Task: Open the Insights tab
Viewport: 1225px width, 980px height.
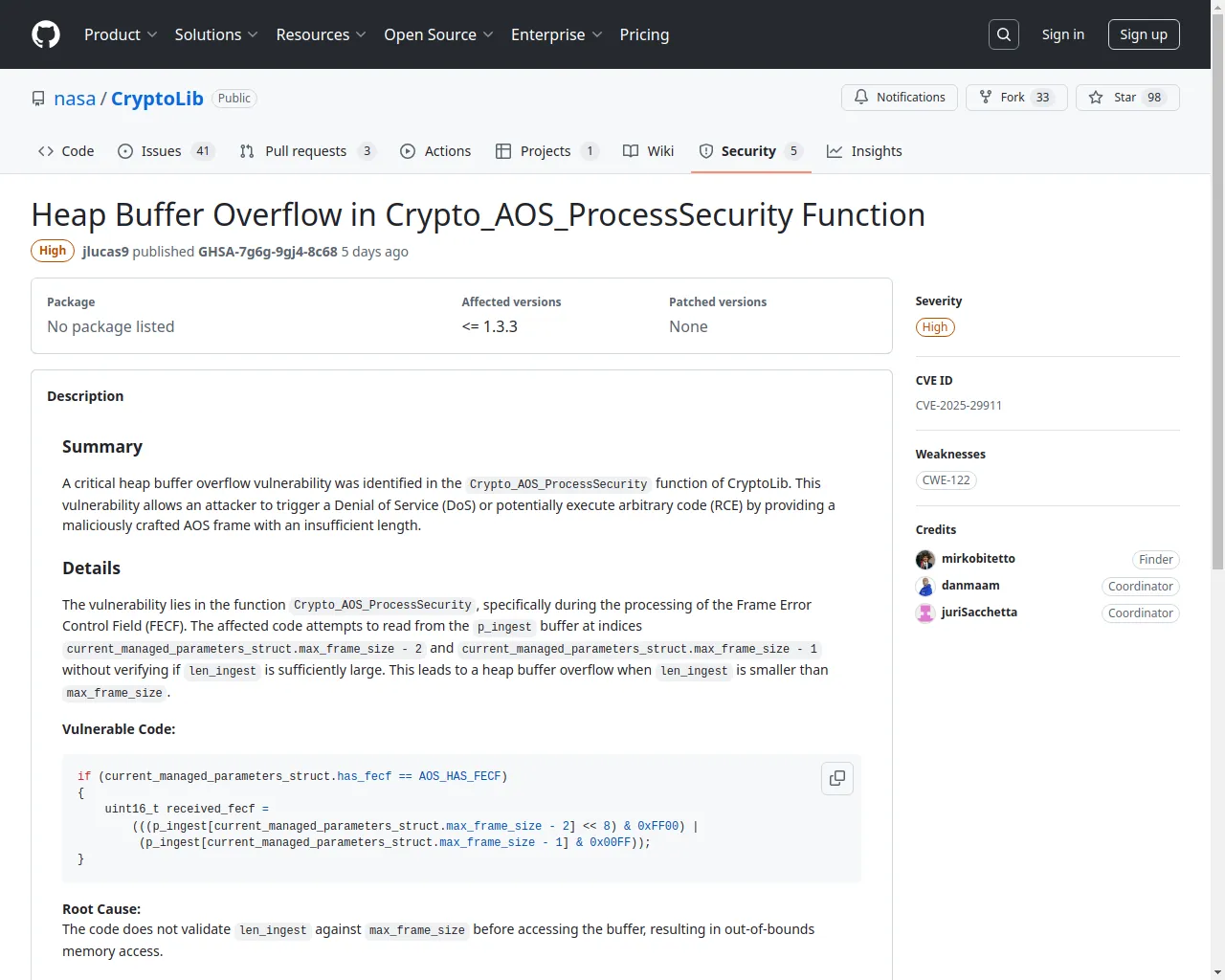Action: click(864, 151)
